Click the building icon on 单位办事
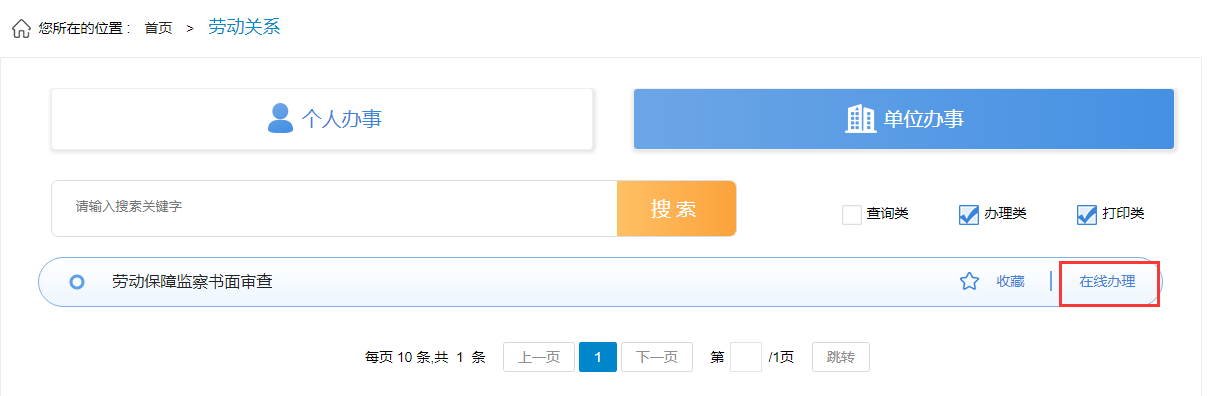The height and width of the screenshot is (396, 1215). 860,119
